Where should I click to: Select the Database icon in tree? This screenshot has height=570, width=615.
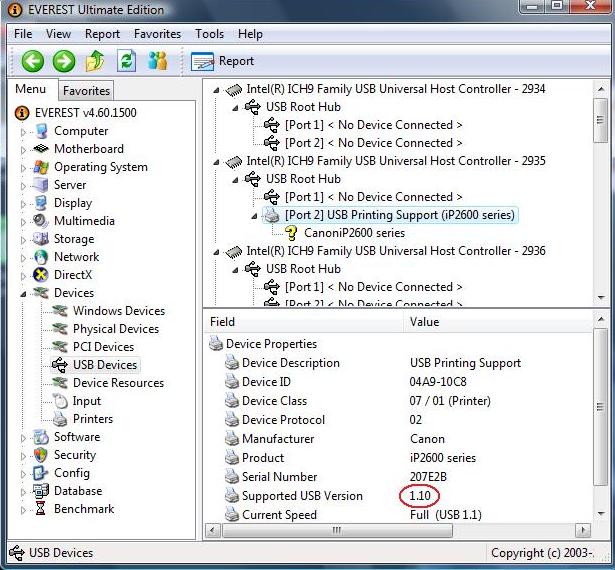pos(41,491)
